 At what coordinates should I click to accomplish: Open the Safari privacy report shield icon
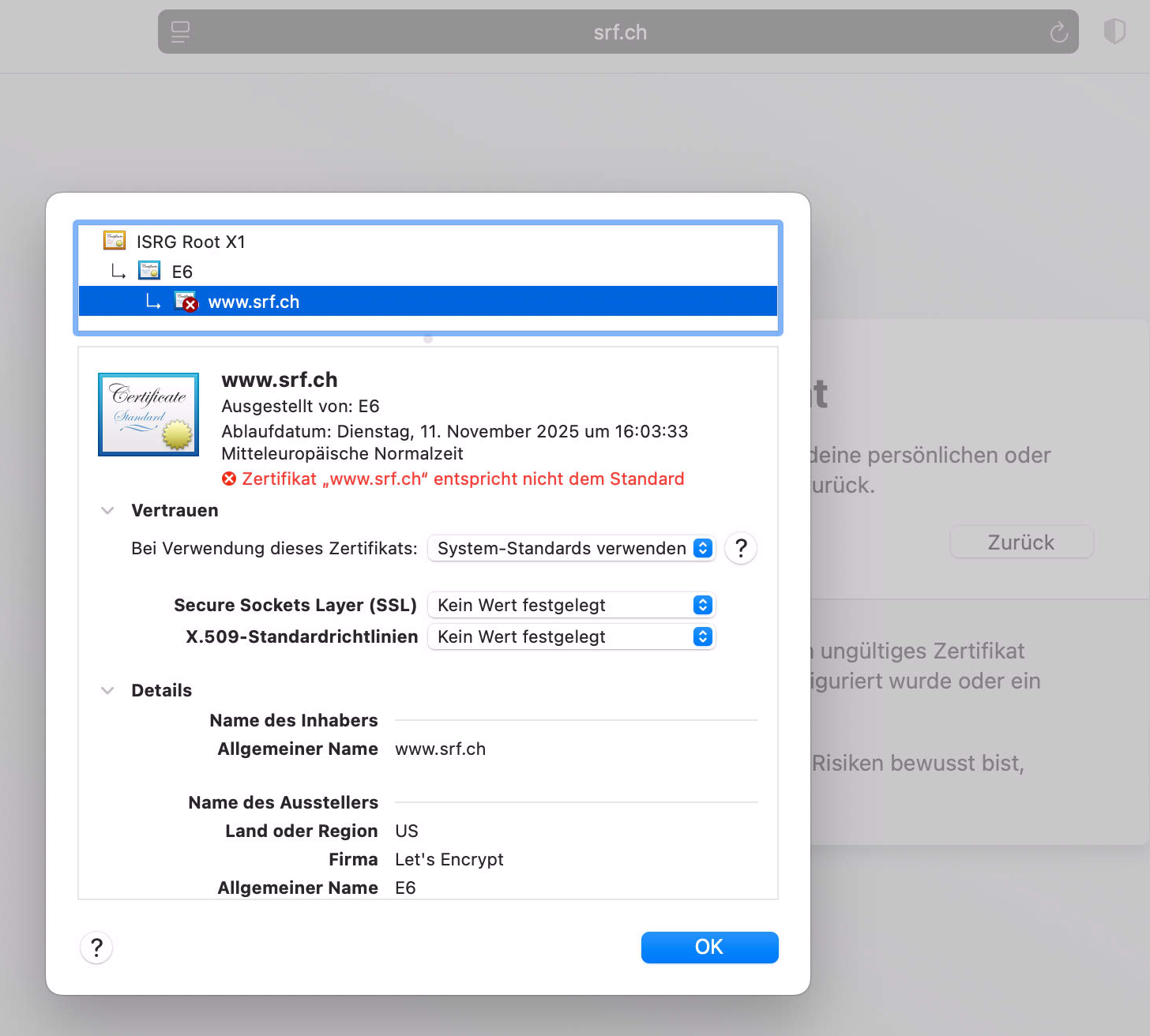[1114, 32]
